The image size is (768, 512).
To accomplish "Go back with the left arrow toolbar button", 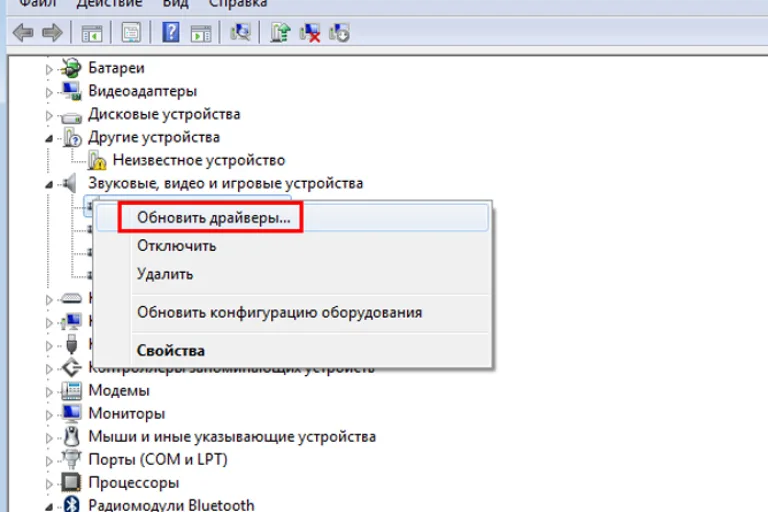I will tap(23, 33).
